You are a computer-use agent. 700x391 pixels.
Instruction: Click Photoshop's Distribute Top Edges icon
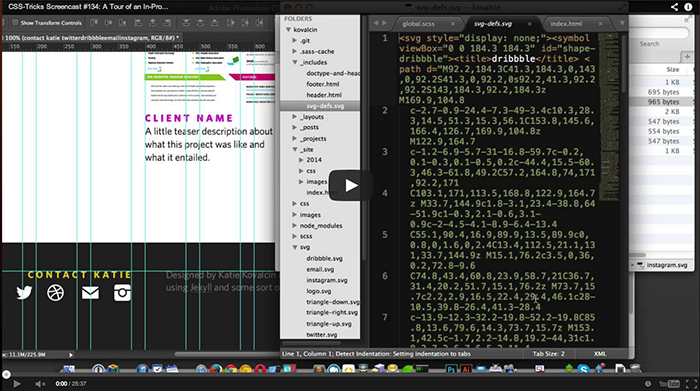click(x=186, y=22)
